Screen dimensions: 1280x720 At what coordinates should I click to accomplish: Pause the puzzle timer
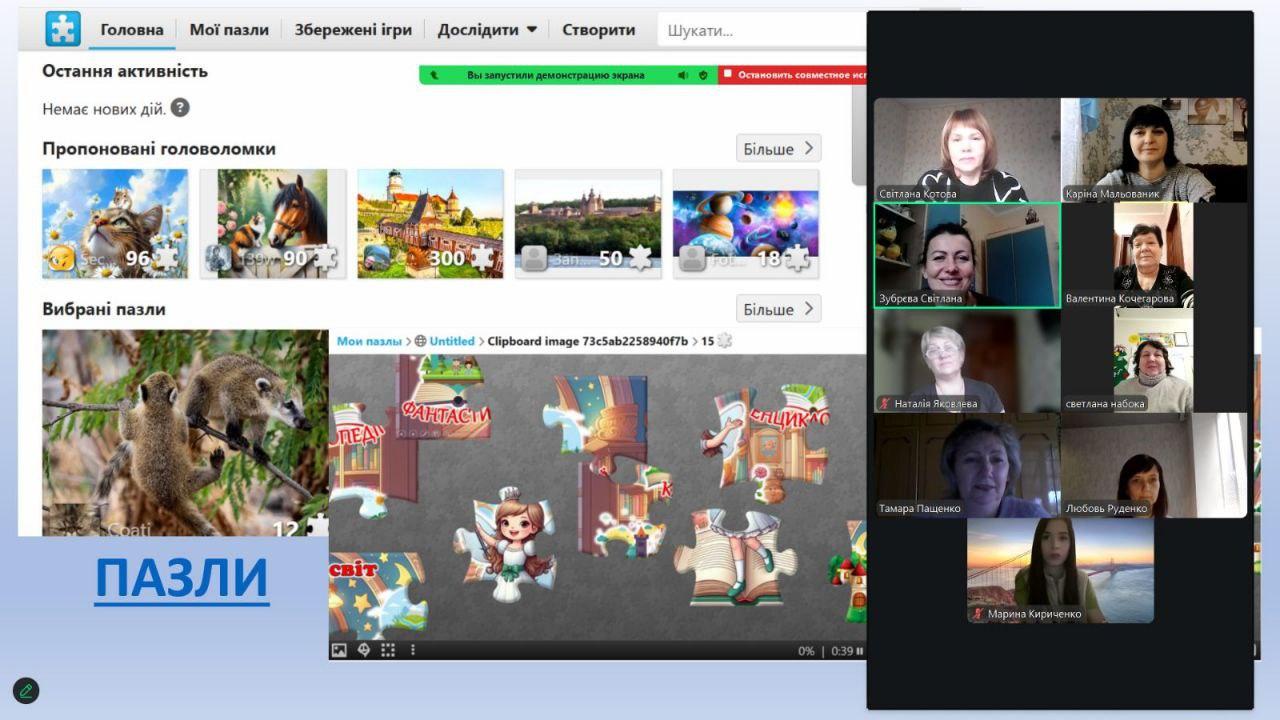tap(859, 651)
